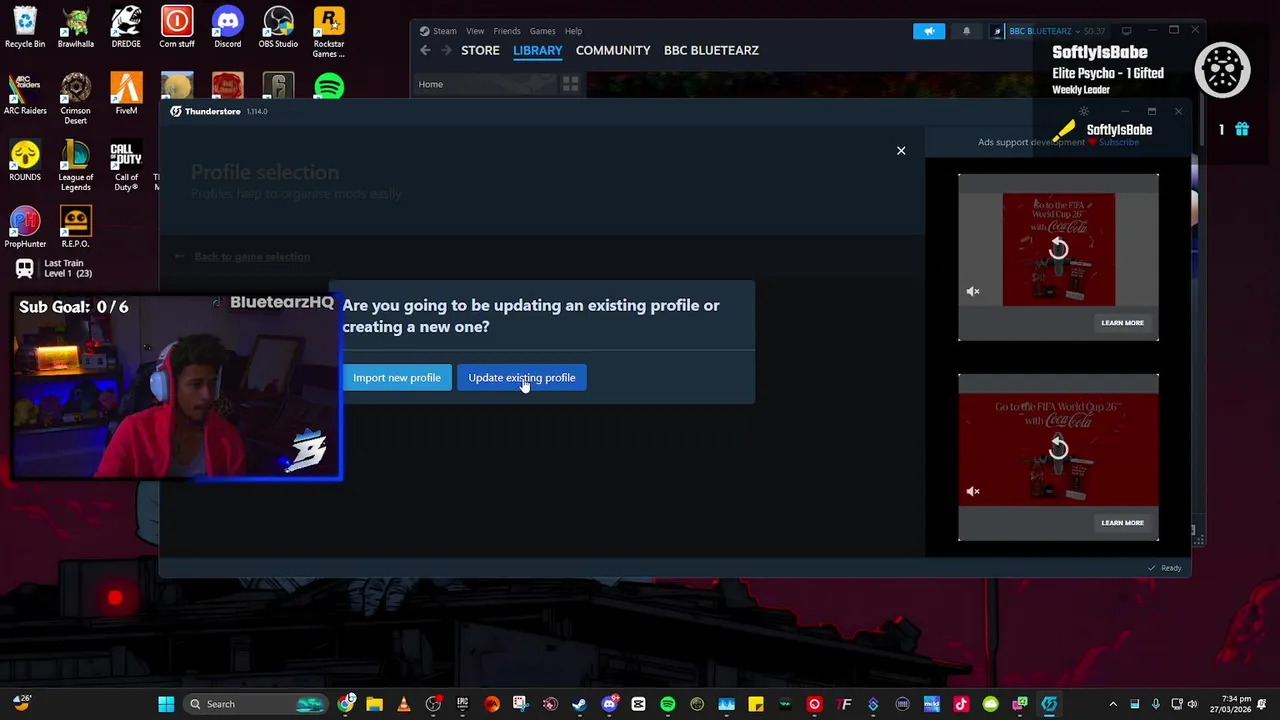The image size is (1280, 720).
Task: Open TikTok from the taskbar
Action: [x=961, y=704]
